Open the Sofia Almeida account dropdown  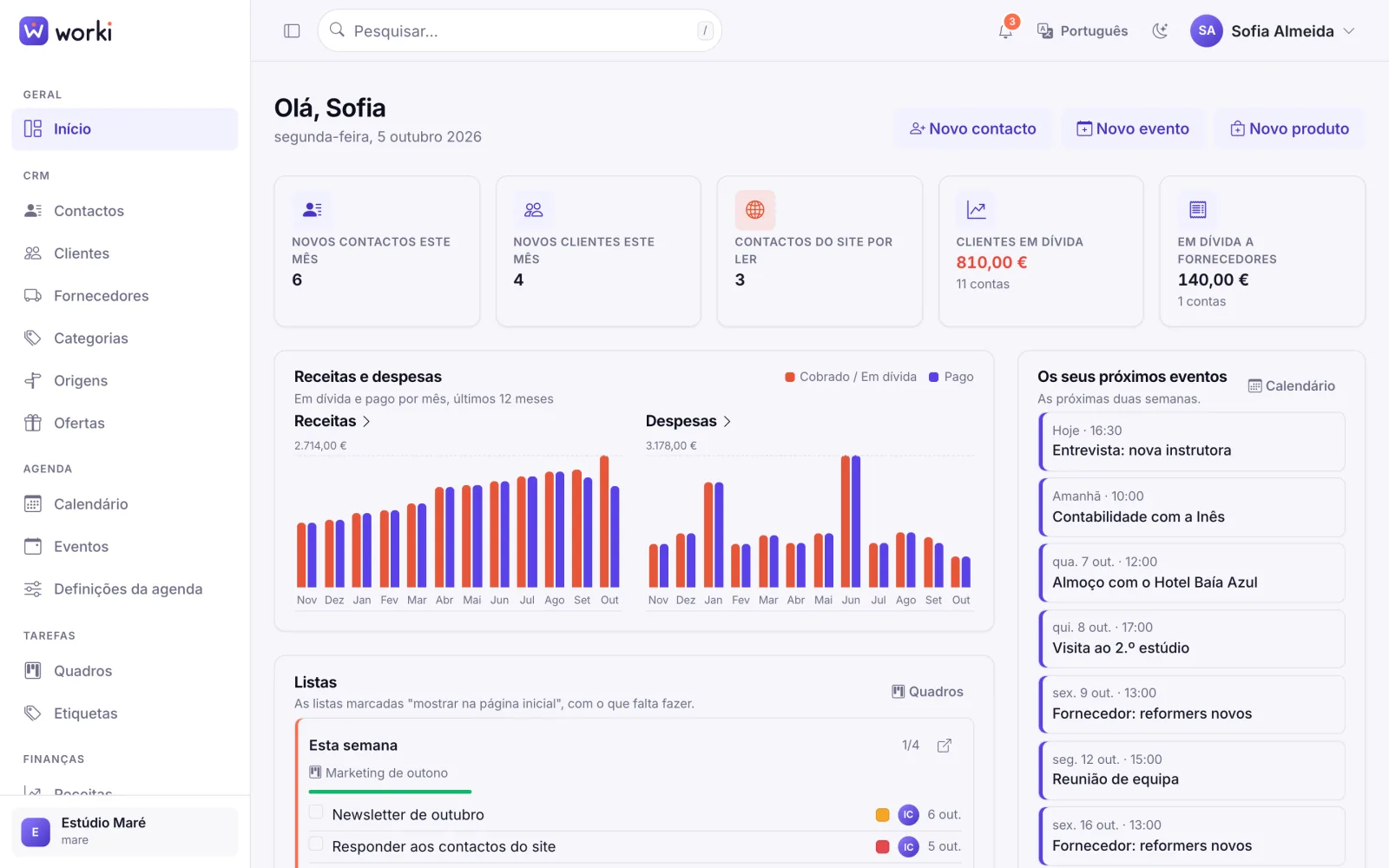tap(1273, 31)
